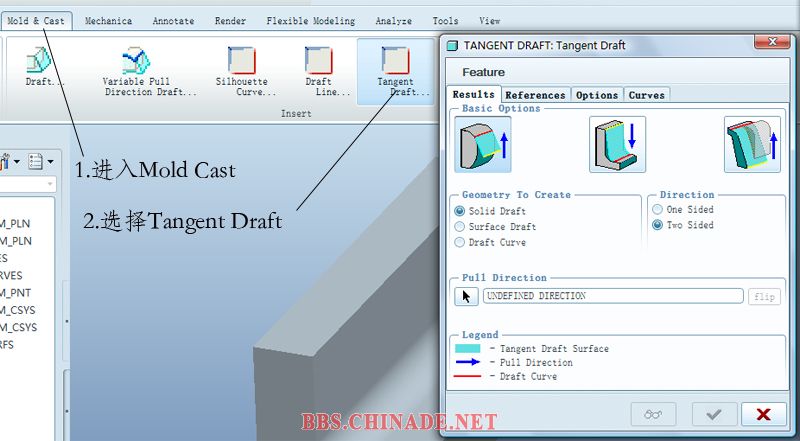800x441 pixels.
Task: Choose One Sided direction
Action: 658,209
